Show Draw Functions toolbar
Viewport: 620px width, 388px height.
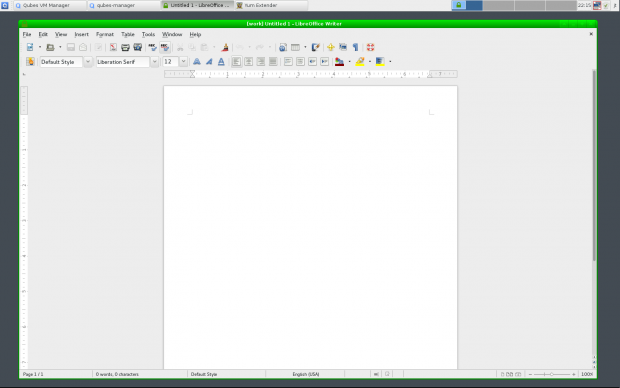point(316,47)
